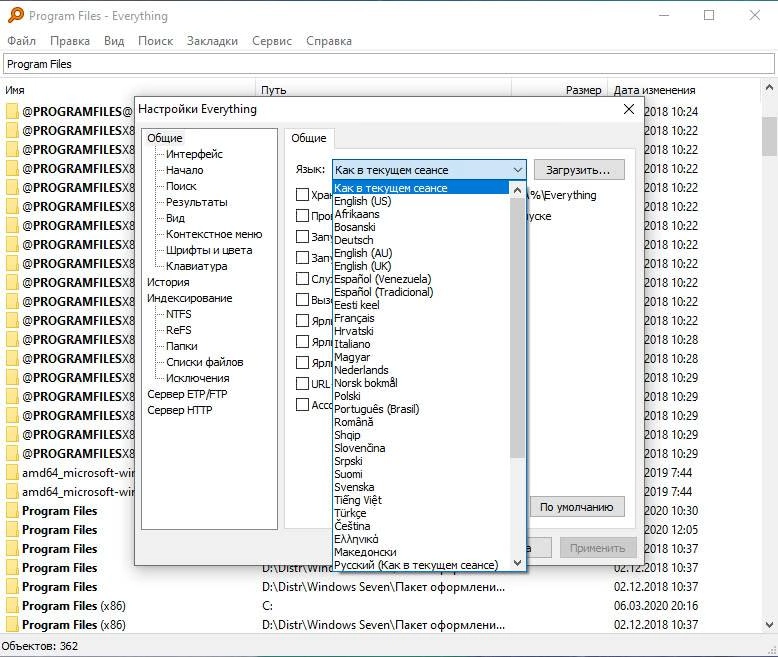This screenshot has width=778, height=657.
Task: Select Сервер ETP/FTP in settings tree
Action: (187, 394)
